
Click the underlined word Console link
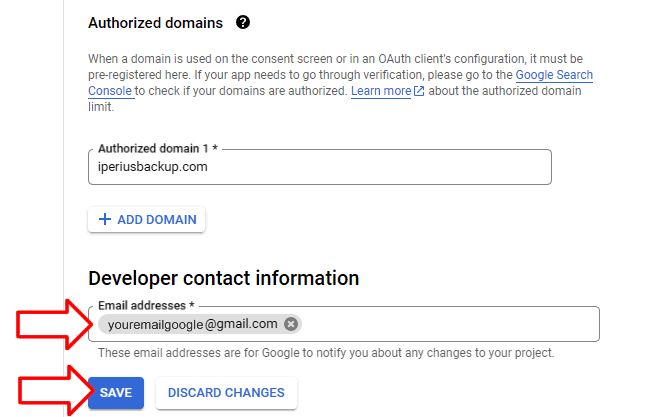tap(110, 91)
